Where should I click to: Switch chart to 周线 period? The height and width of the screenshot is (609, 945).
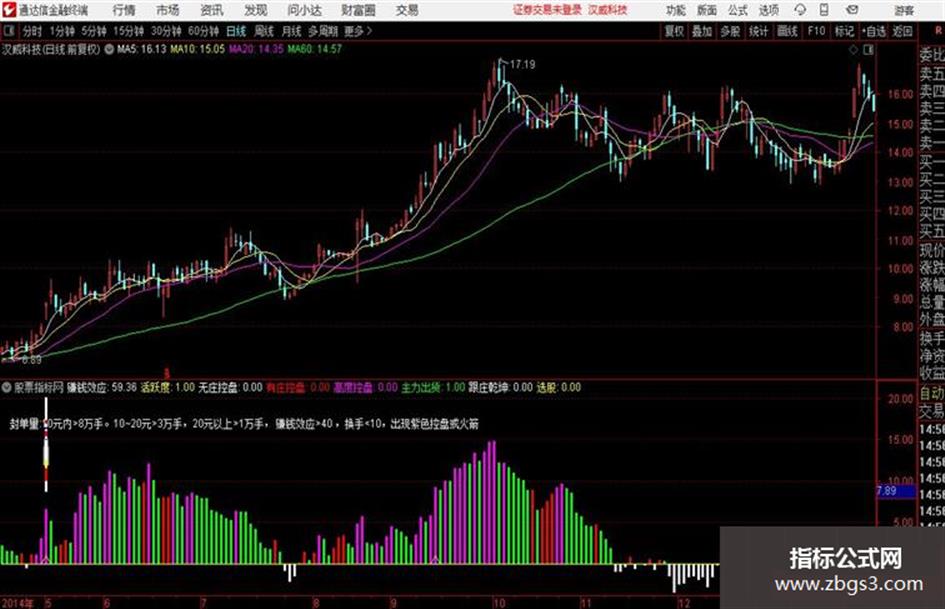coord(264,31)
